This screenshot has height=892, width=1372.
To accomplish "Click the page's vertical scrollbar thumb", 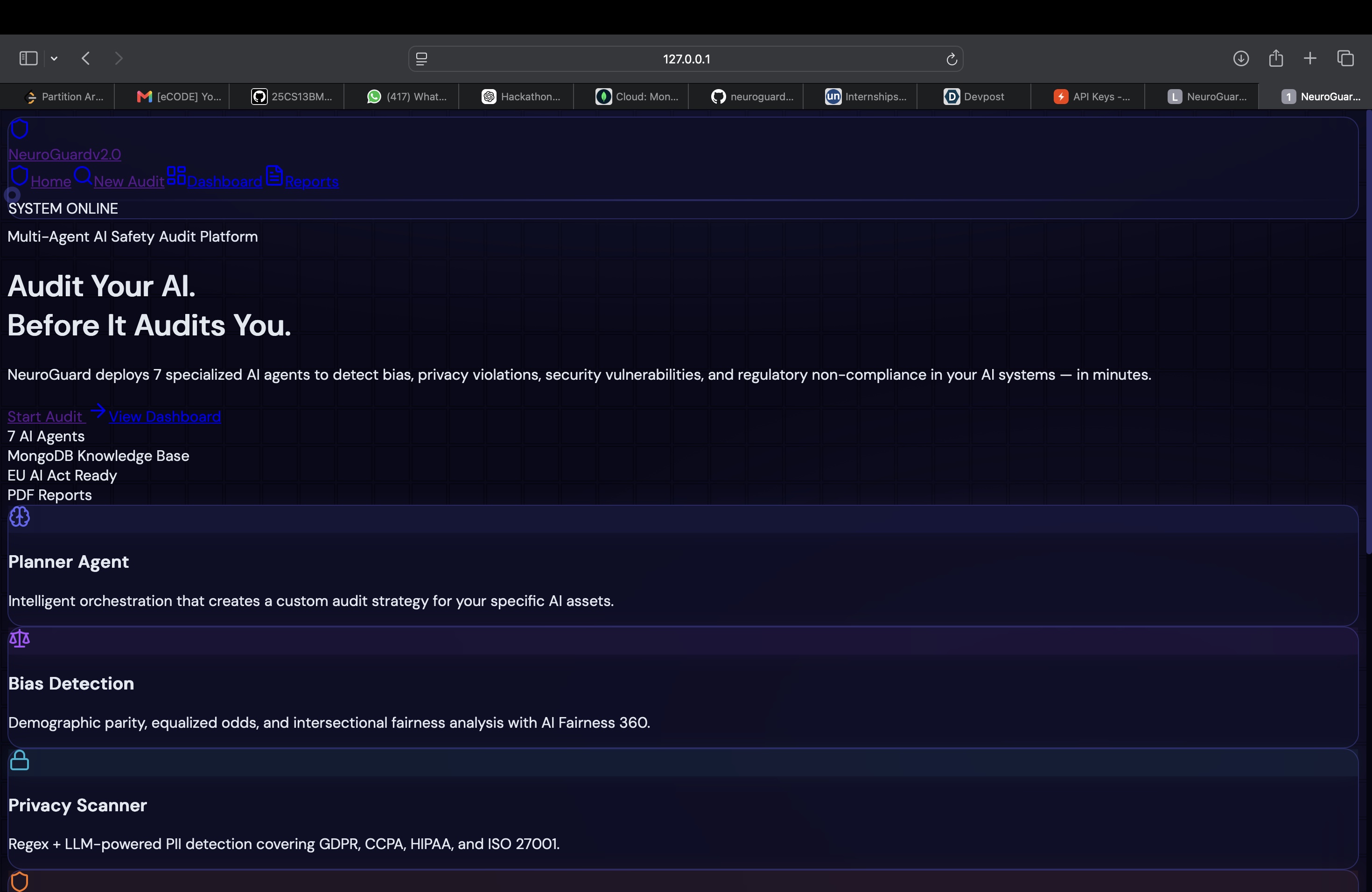I will 1369,332.
